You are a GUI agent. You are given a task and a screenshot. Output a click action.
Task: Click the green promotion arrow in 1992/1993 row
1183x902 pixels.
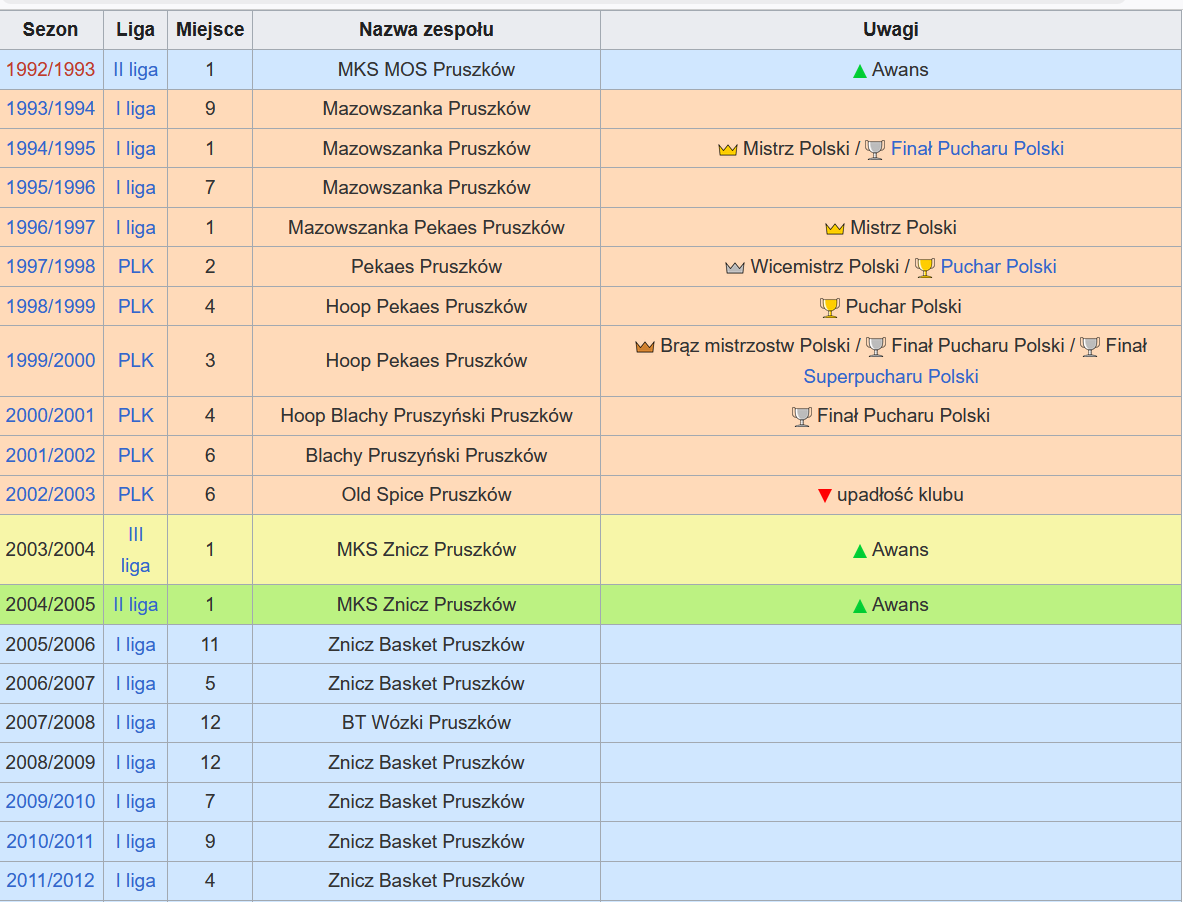point(859,71)
